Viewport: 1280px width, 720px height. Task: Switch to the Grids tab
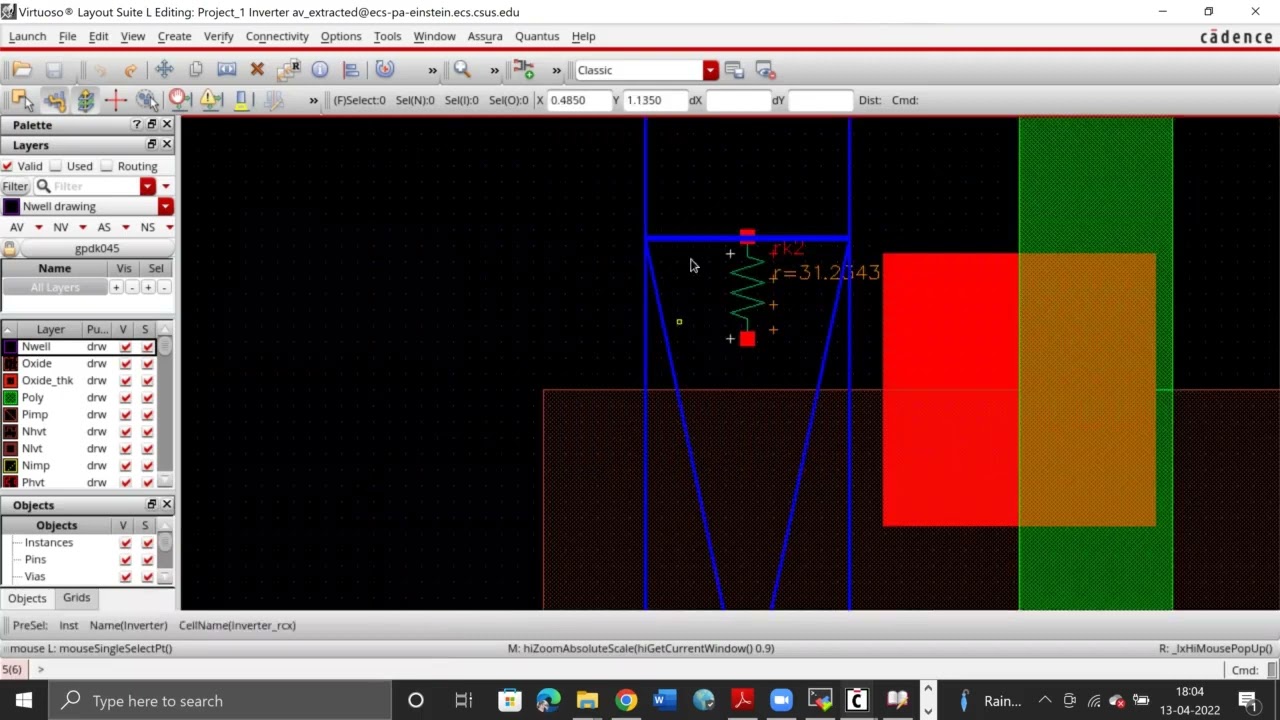point(76,597)
